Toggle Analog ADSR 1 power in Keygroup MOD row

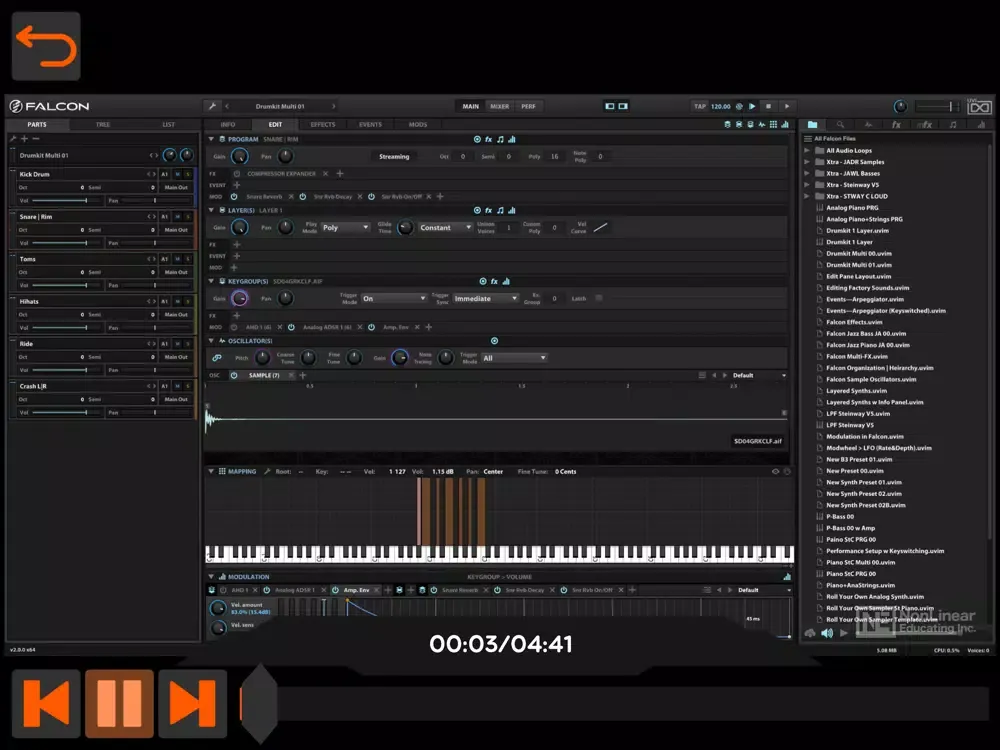coord(291,327)
